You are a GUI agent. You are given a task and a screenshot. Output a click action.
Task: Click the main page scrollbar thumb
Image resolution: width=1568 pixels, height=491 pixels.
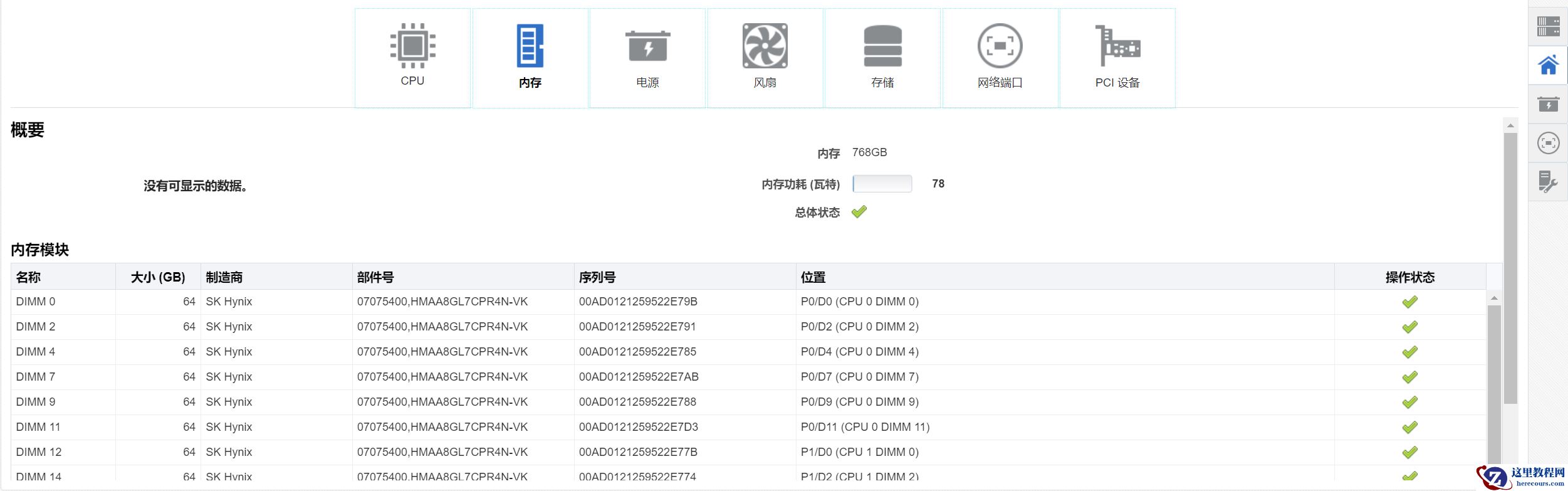tap(1510, 268)
